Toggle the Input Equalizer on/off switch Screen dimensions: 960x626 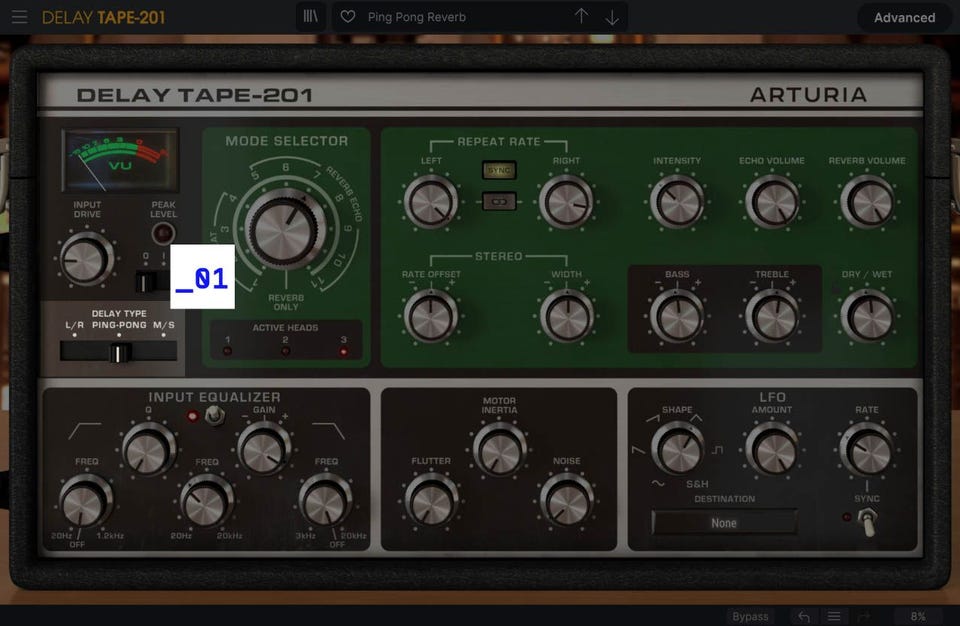(214, 415)
